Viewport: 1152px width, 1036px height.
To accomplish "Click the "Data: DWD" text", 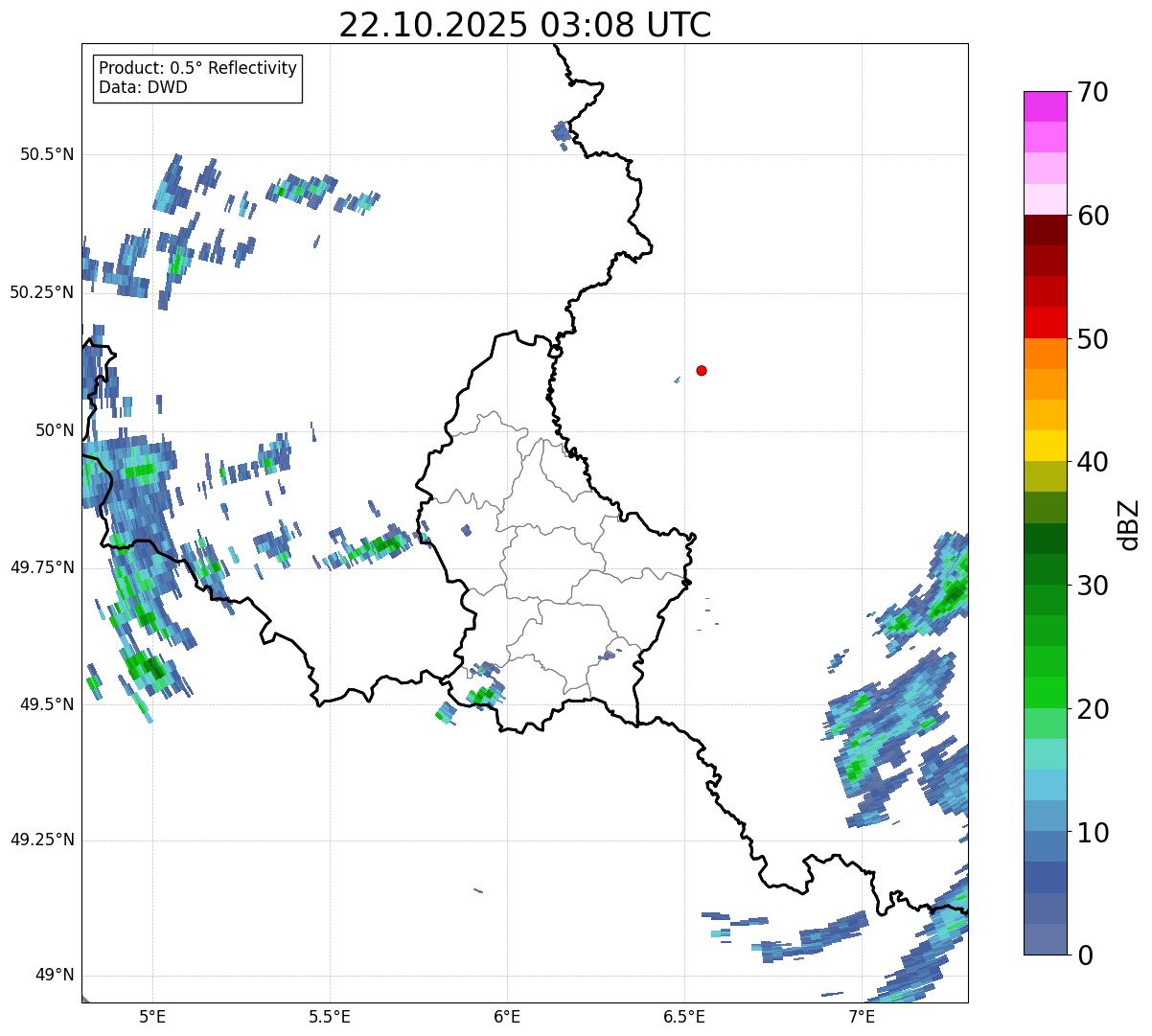I will (x=143, y=87).
